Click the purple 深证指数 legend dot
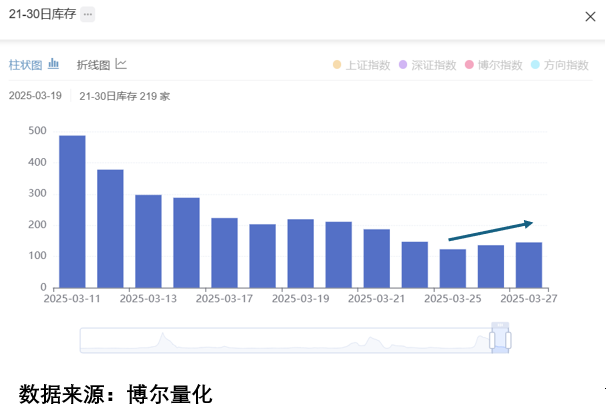Screen dimensions: 613x414 click(403, 65)
